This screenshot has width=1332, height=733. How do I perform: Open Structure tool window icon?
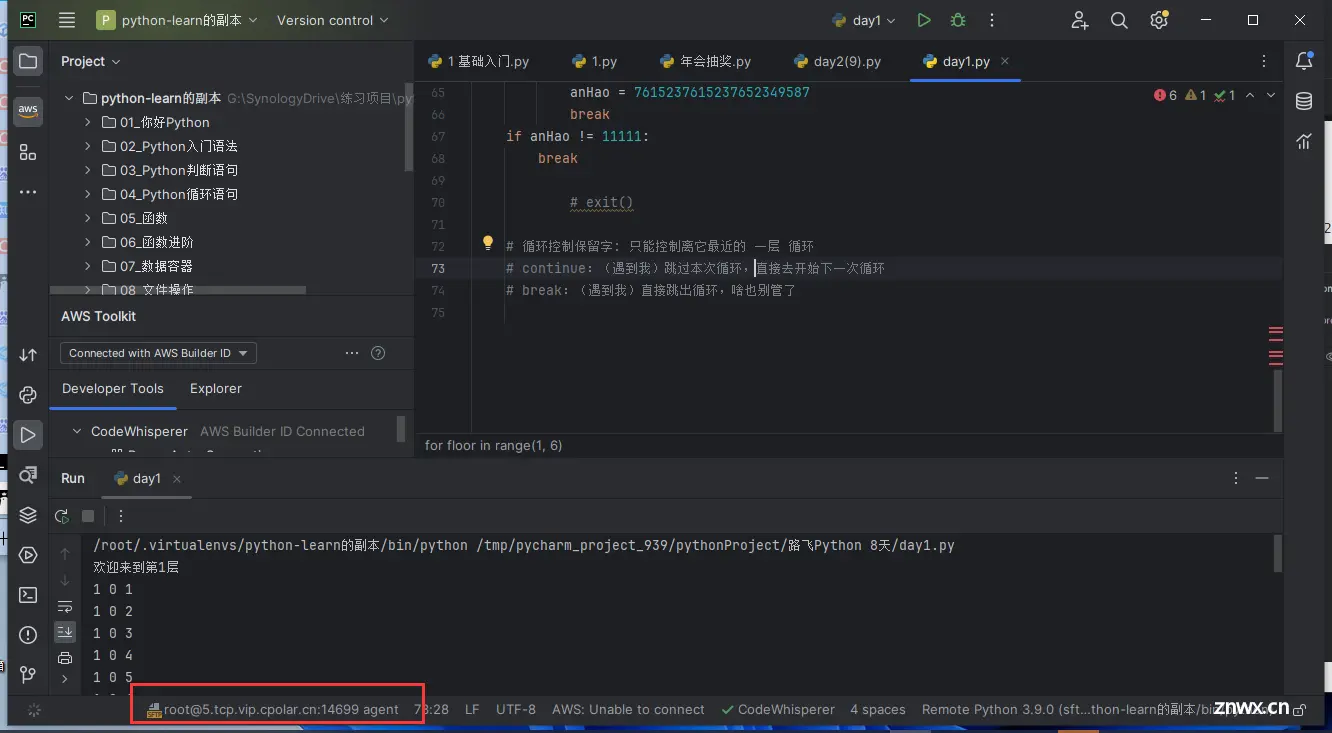28,152
